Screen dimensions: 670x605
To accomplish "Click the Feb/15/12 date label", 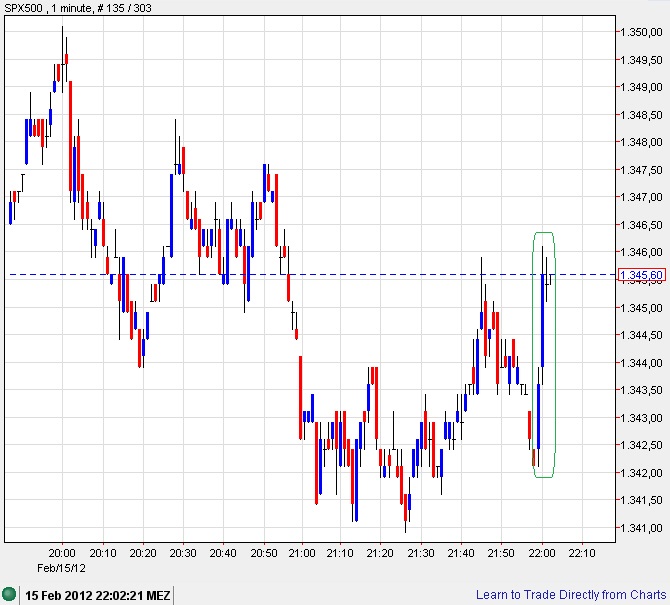I will pos(61,568).
